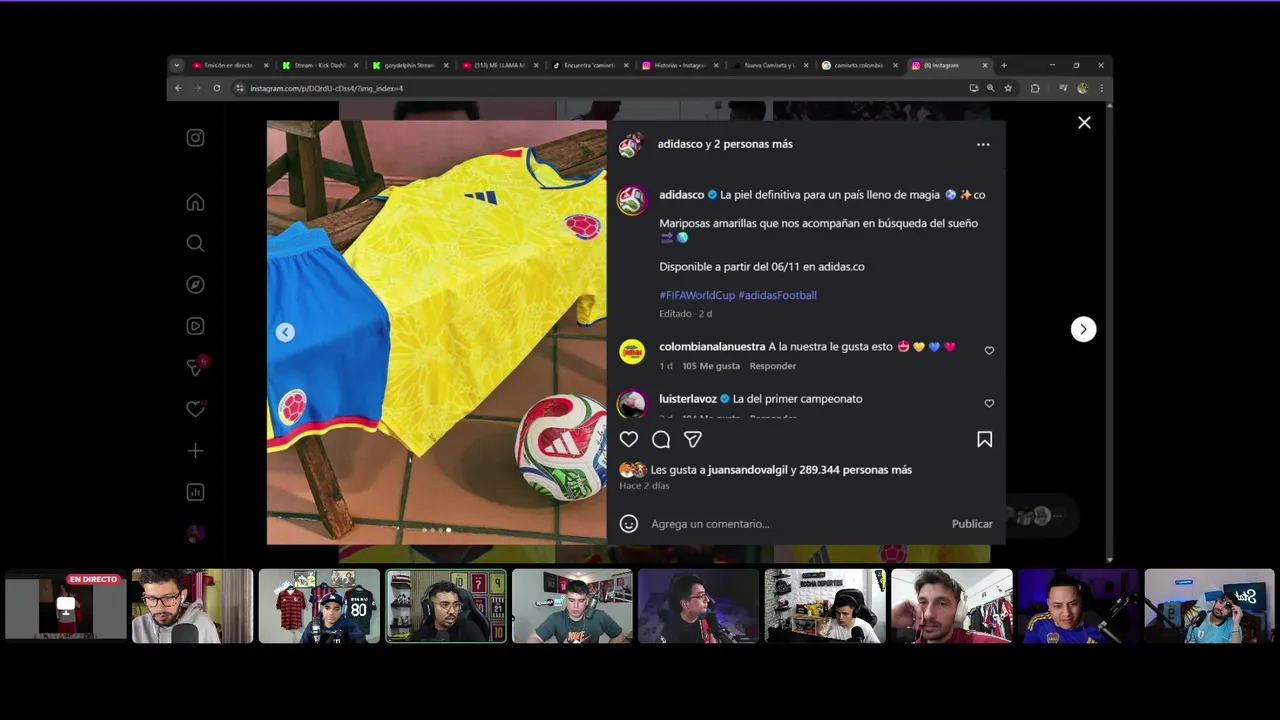This screenshot has height=720, width=1280.
Task: Switch to the 'Nueva Camiseta y' tab
Action: (x=768, y=65)
